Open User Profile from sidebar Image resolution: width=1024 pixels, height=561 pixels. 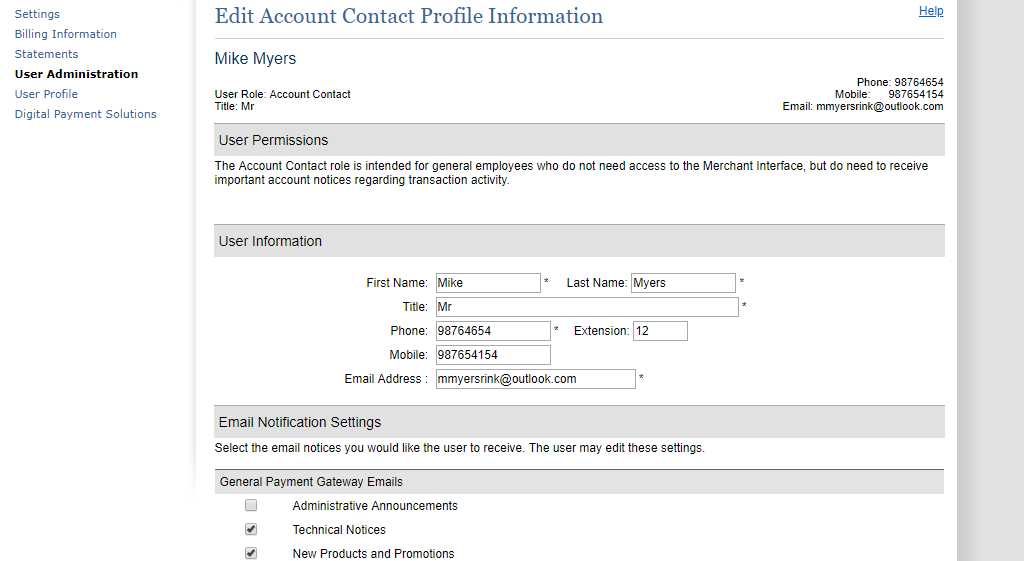pyautogui.click(x=46, y=94)
